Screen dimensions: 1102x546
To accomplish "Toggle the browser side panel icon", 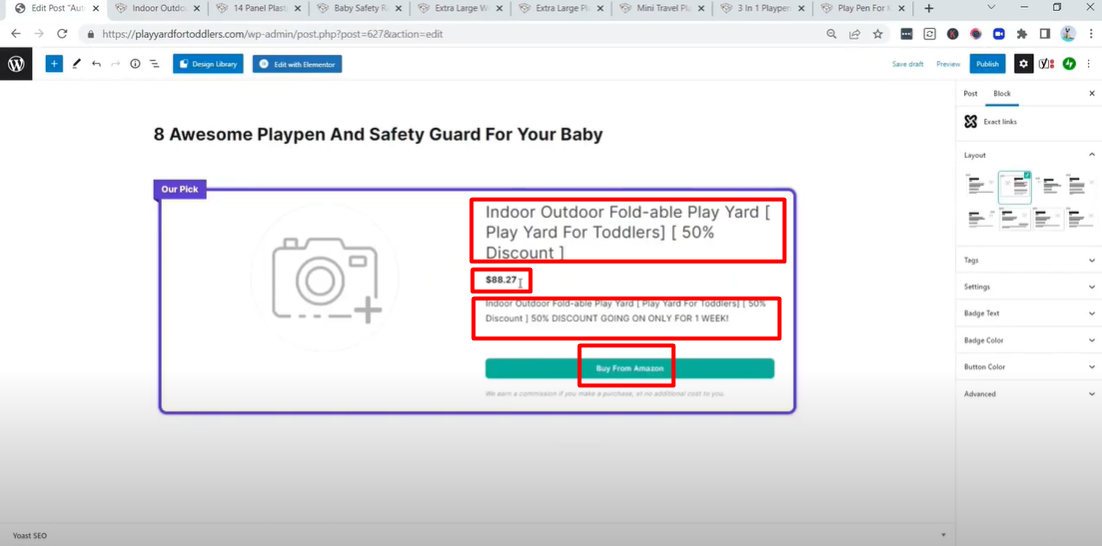I will [x=1045, y=34].
